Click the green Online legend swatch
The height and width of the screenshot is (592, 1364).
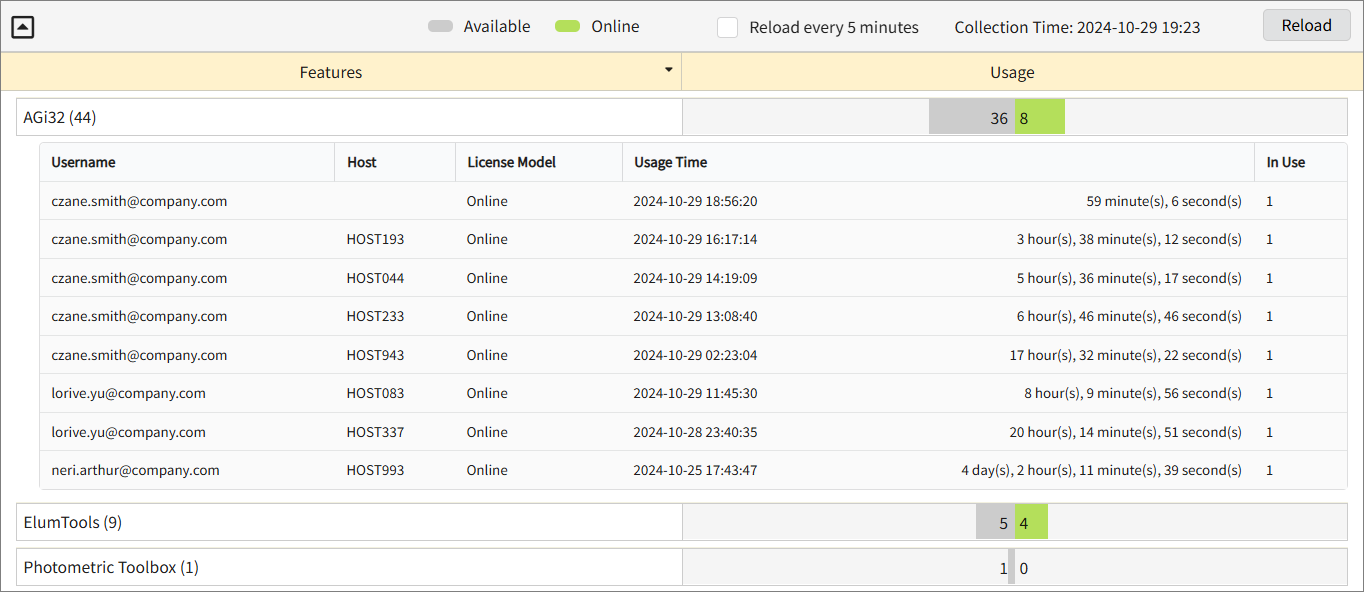coord(567,27)
